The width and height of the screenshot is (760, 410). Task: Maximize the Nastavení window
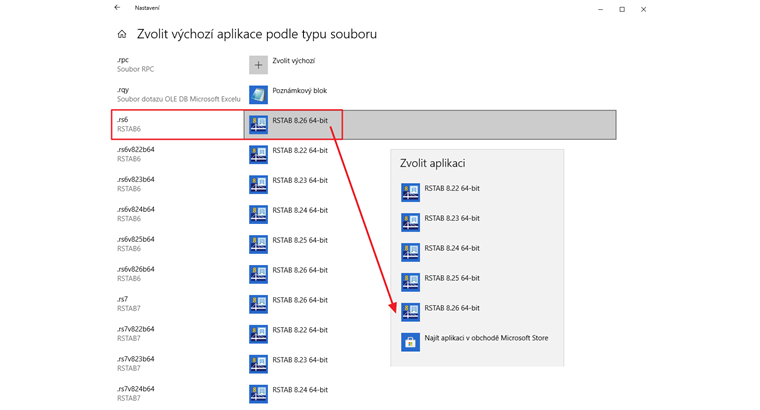622,9
